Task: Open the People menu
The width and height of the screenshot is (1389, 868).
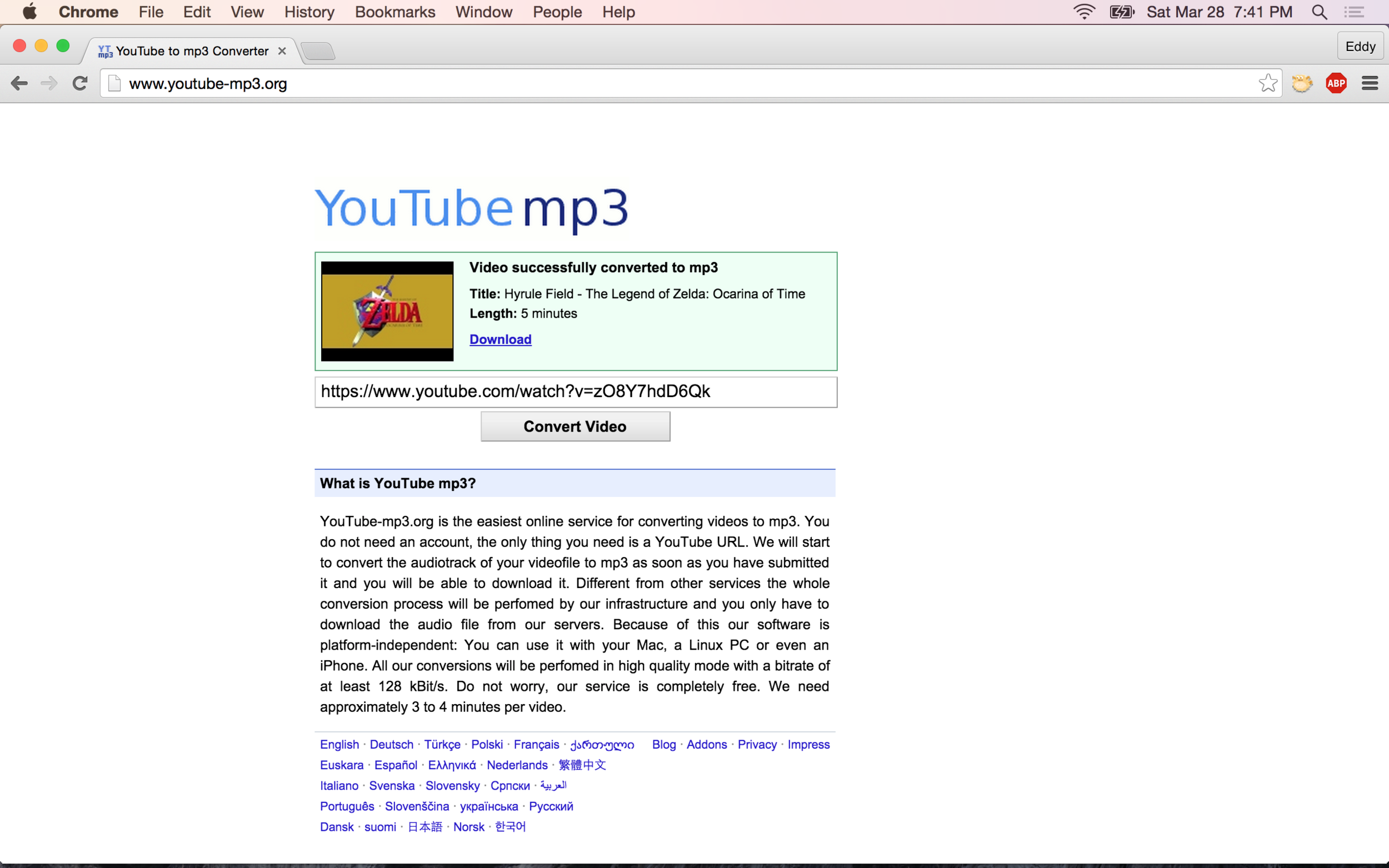Action: (x=557, y=12)
